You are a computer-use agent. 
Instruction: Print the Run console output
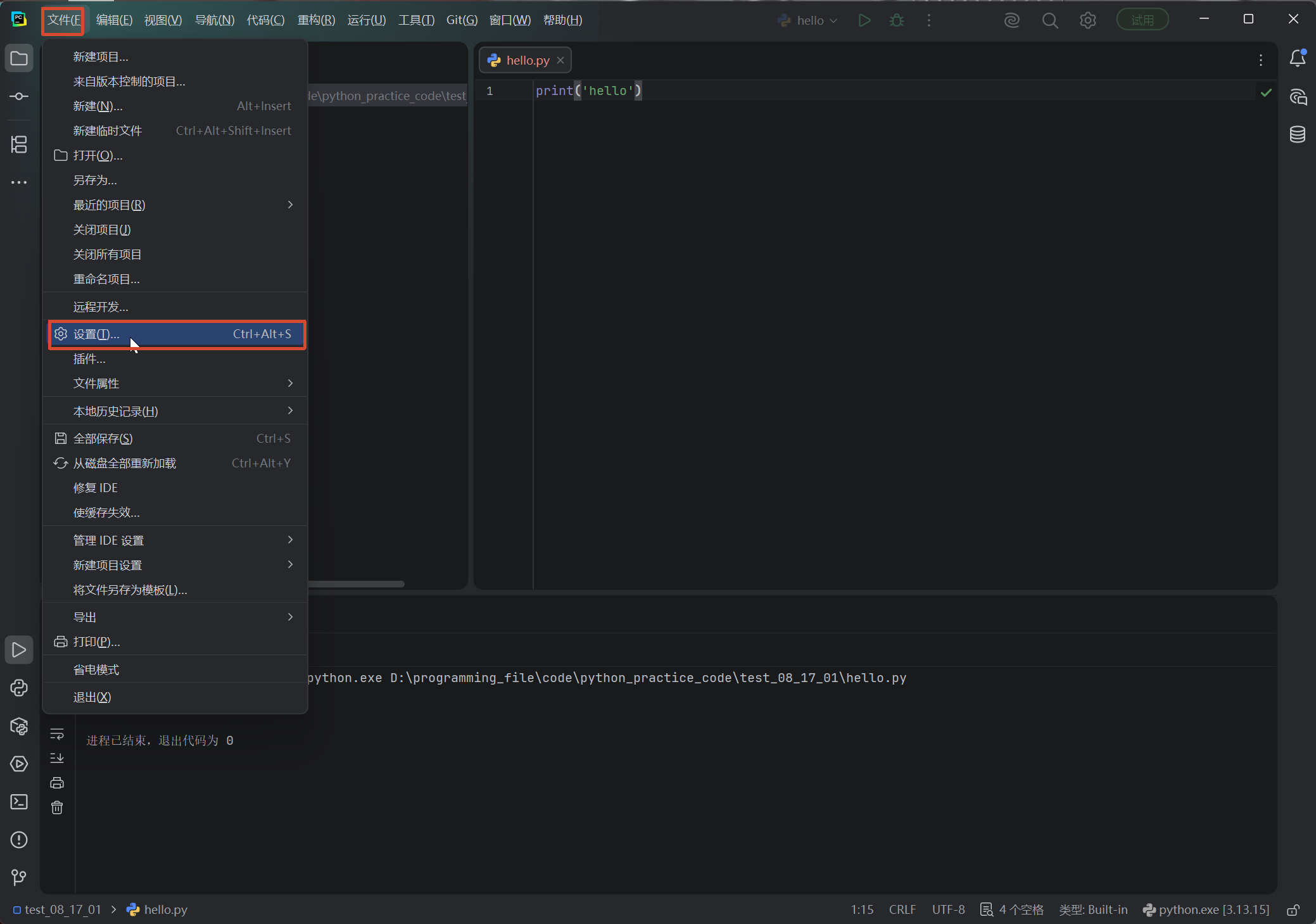pyautogui.click(x=57, y=783)
